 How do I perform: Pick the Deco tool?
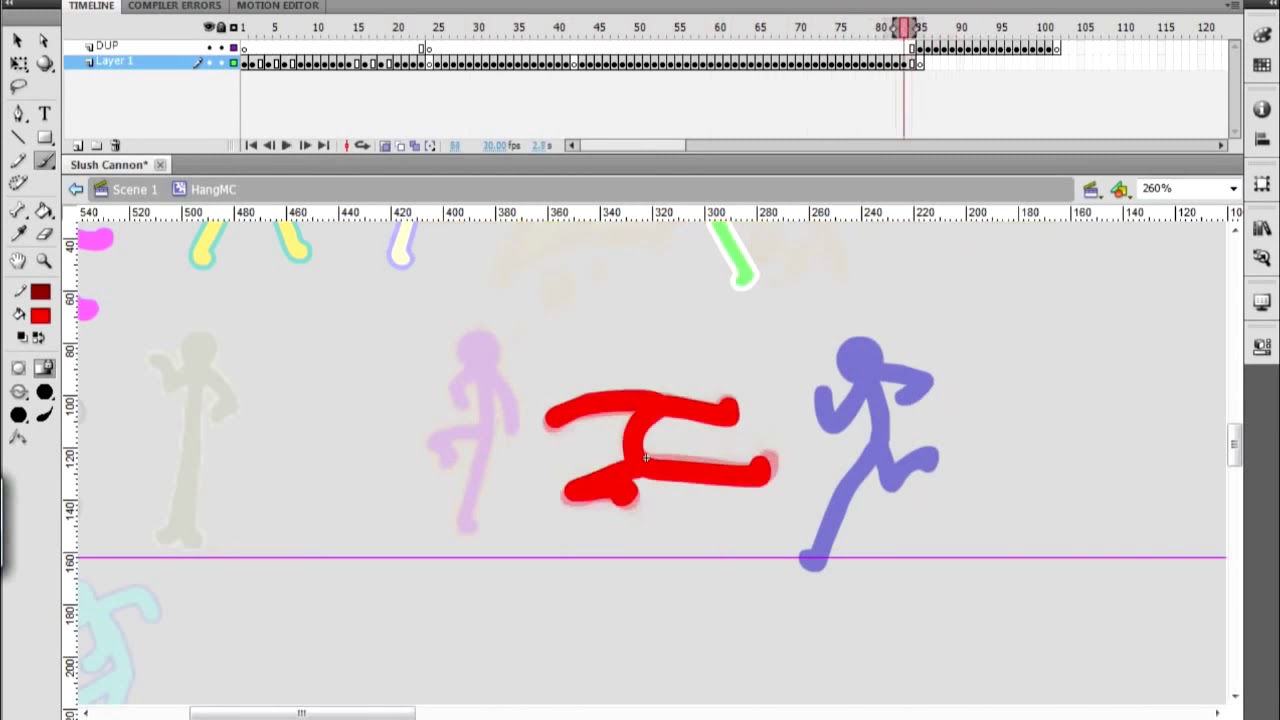tap(18, 184)
